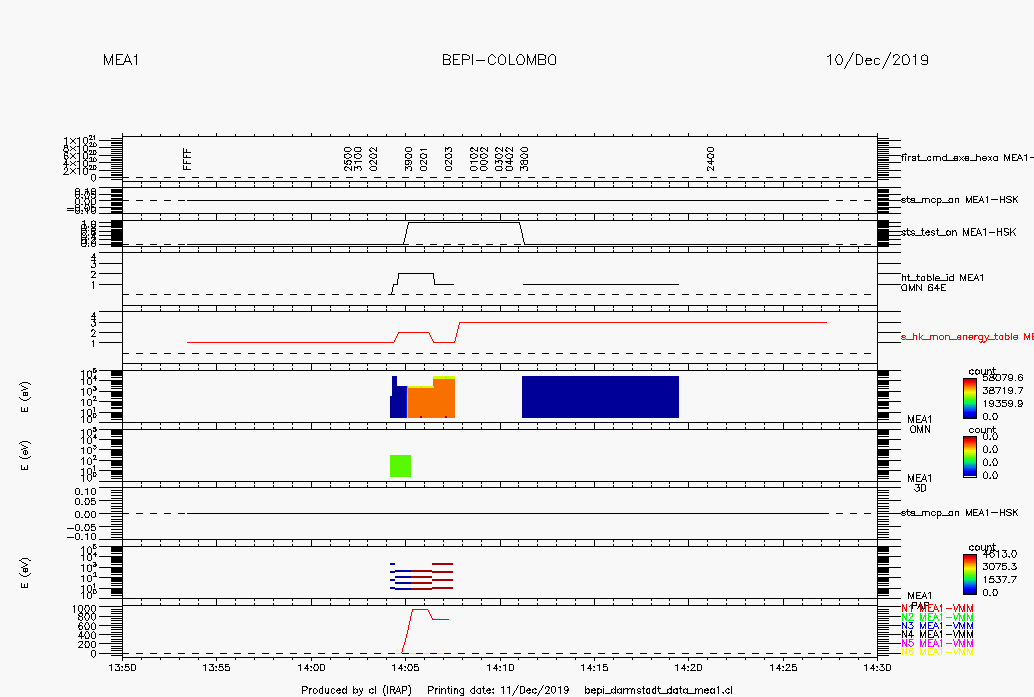Click the 3800 command marker
1034x697 pixels.
(x=525, y=160)
